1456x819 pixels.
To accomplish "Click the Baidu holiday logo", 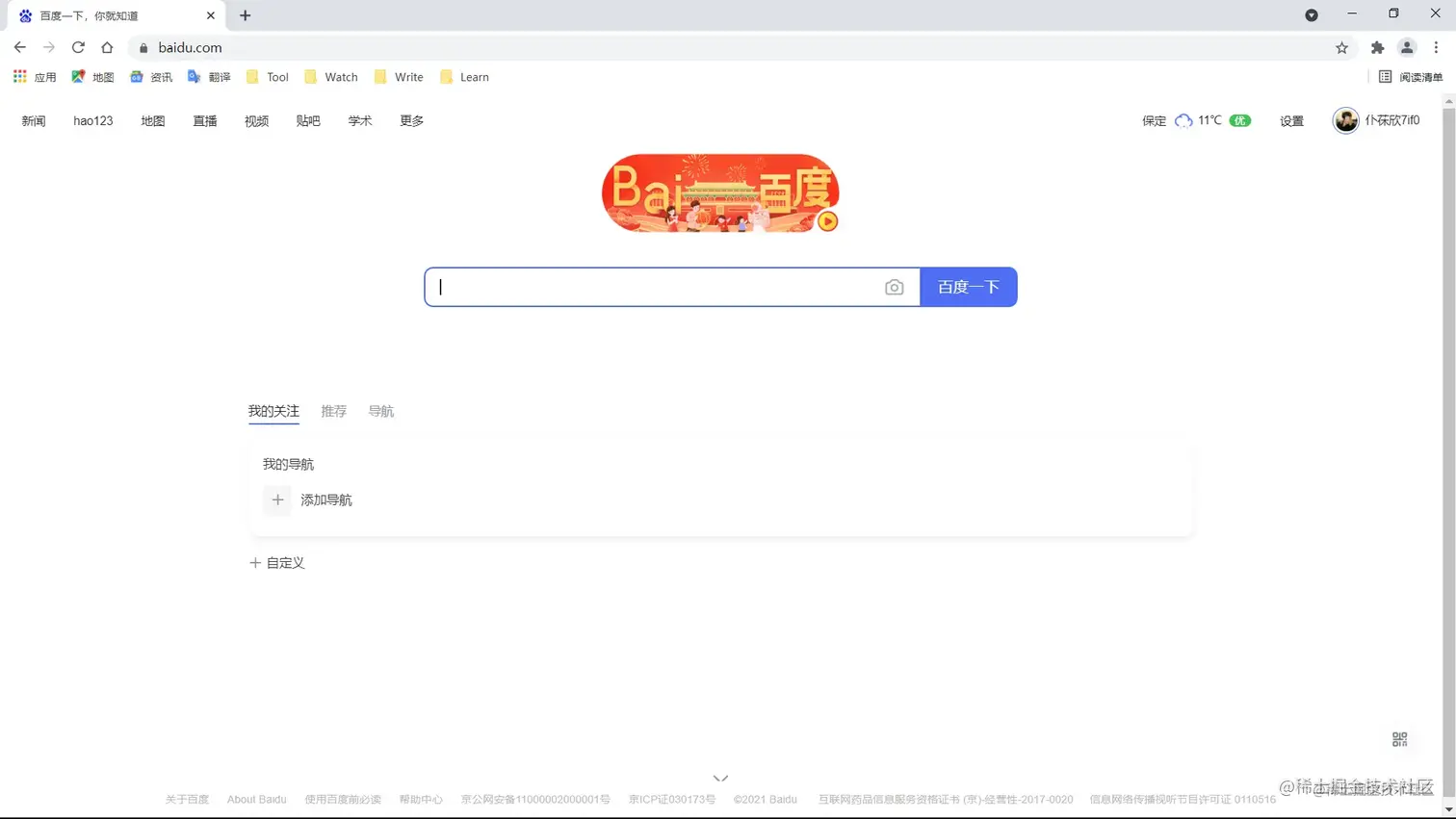I will pos(720,192).
